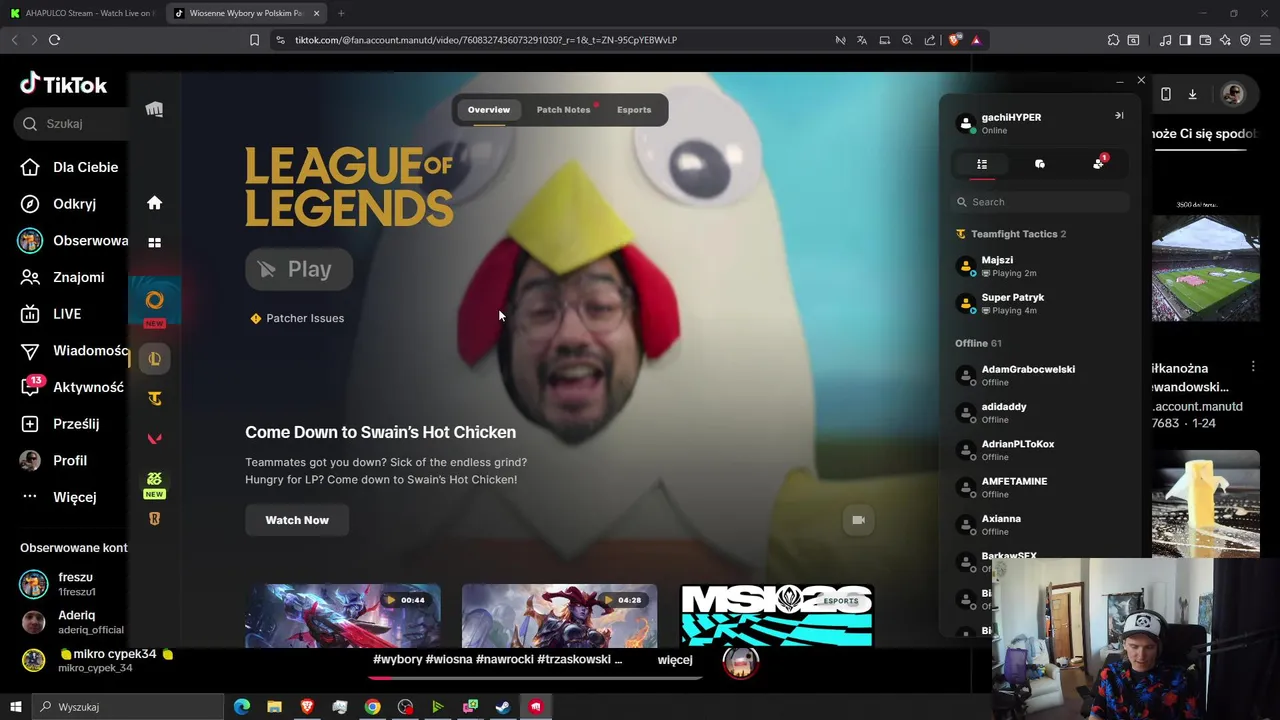Click the Search field in friends panel
This screenshot has height=720, width=1280.
tap(1040, 202)
